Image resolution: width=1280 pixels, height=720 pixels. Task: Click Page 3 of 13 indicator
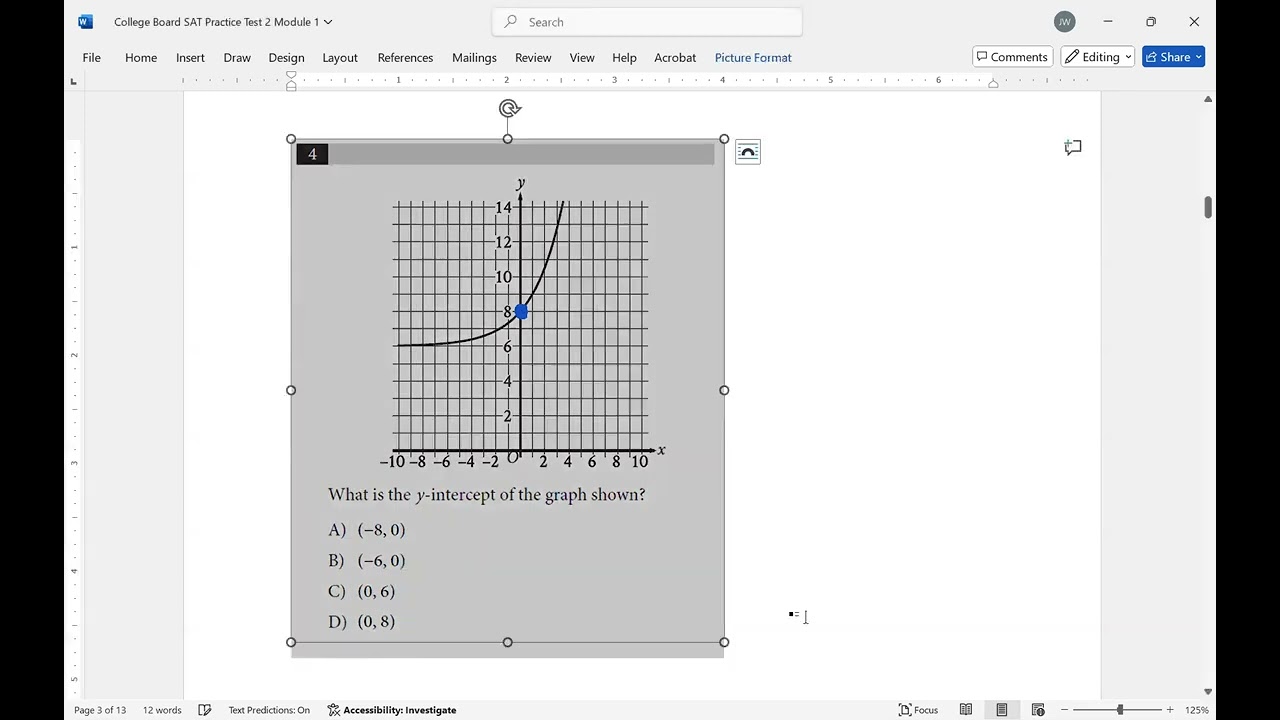[100, 710]
